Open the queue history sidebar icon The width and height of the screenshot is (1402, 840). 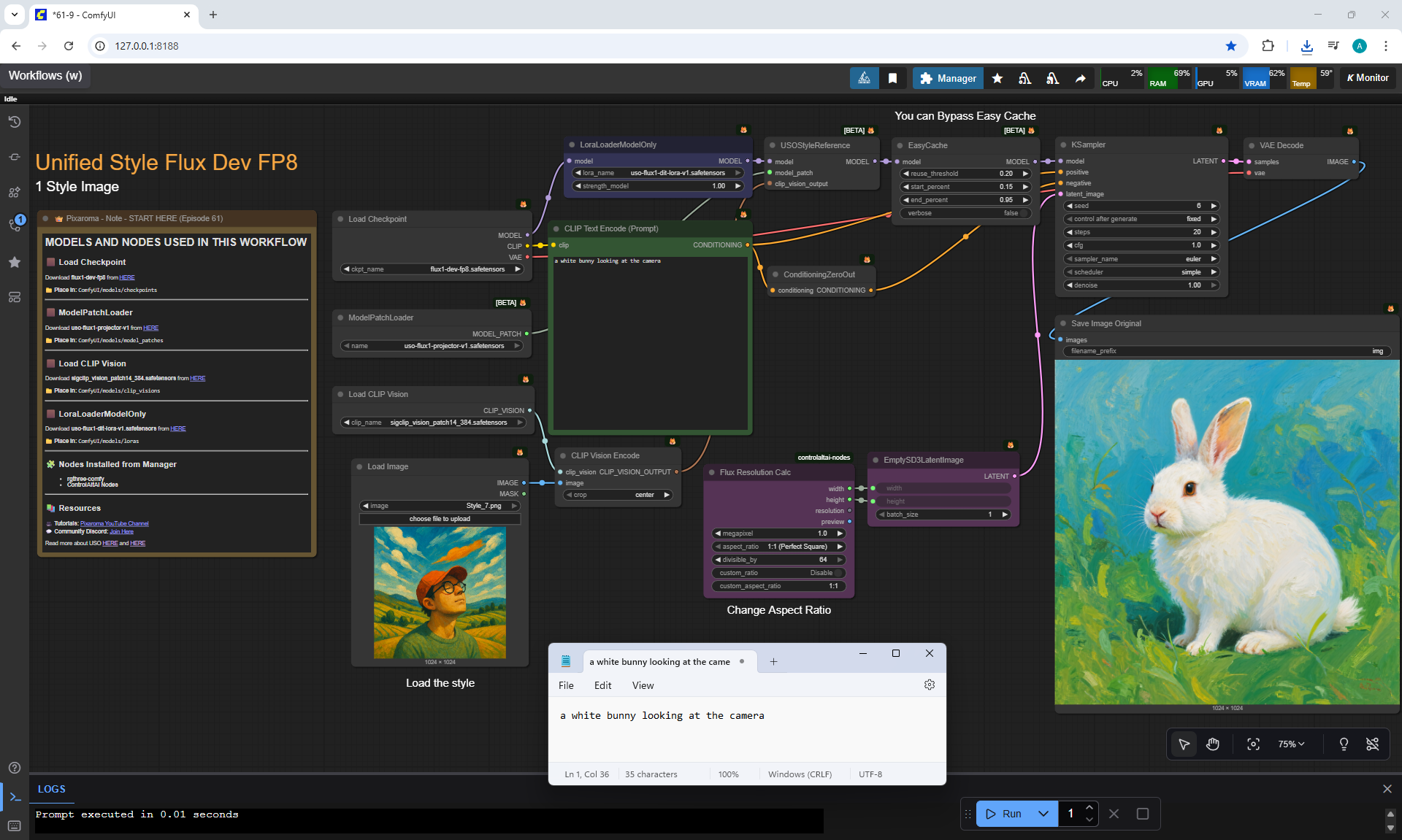coord(15,122)
